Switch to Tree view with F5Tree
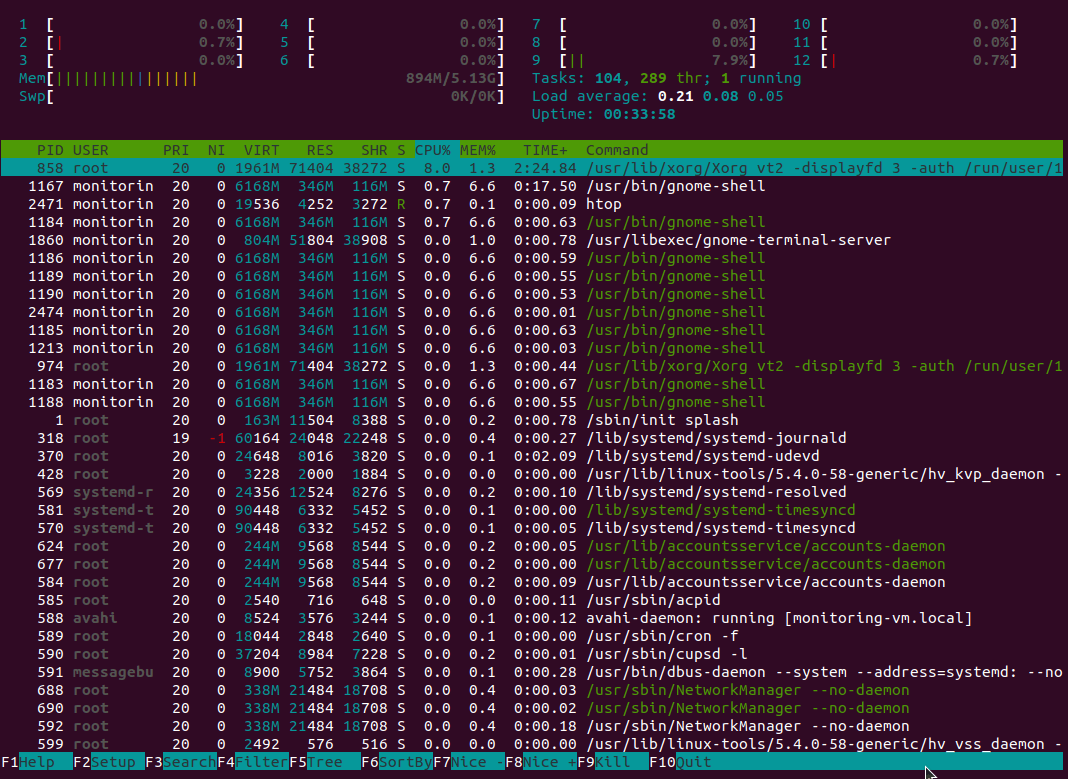This screenshot has width=1068, height=779. click(x=322, y=762)
